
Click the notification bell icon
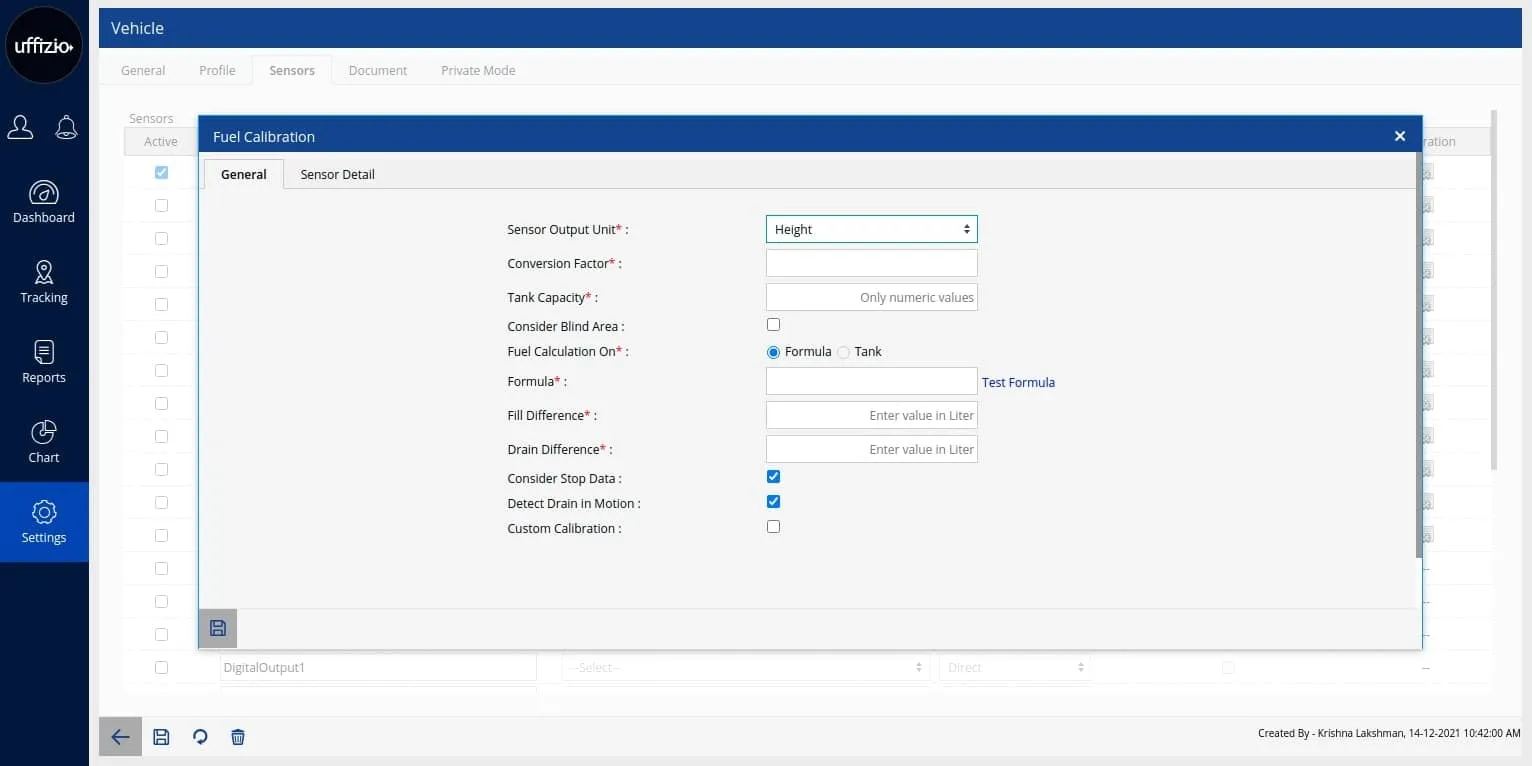pos(66,127)
